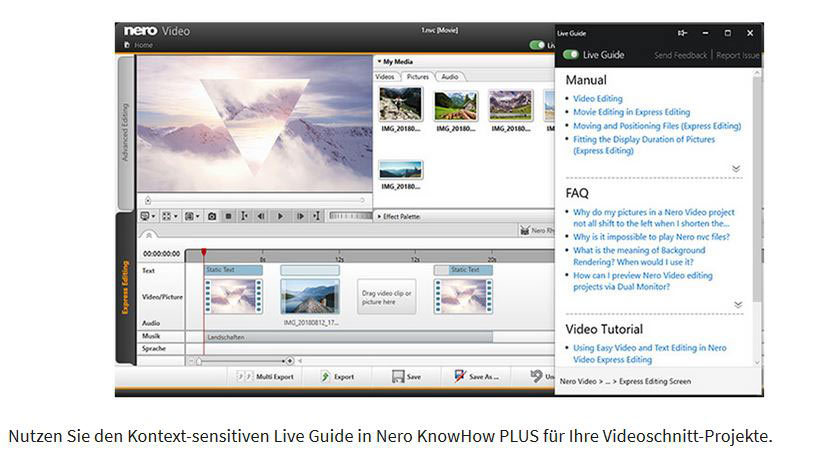The image size is (823, 467).
Task: Go to Home in Nero Video
Action: click(139, 45)
